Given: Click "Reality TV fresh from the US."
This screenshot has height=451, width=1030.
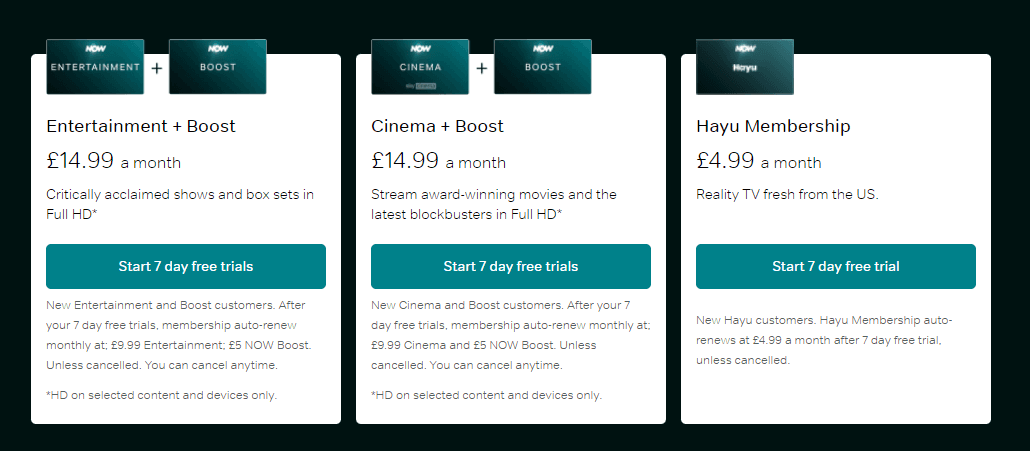Looking at the screenshot, I should pos(787,194).
